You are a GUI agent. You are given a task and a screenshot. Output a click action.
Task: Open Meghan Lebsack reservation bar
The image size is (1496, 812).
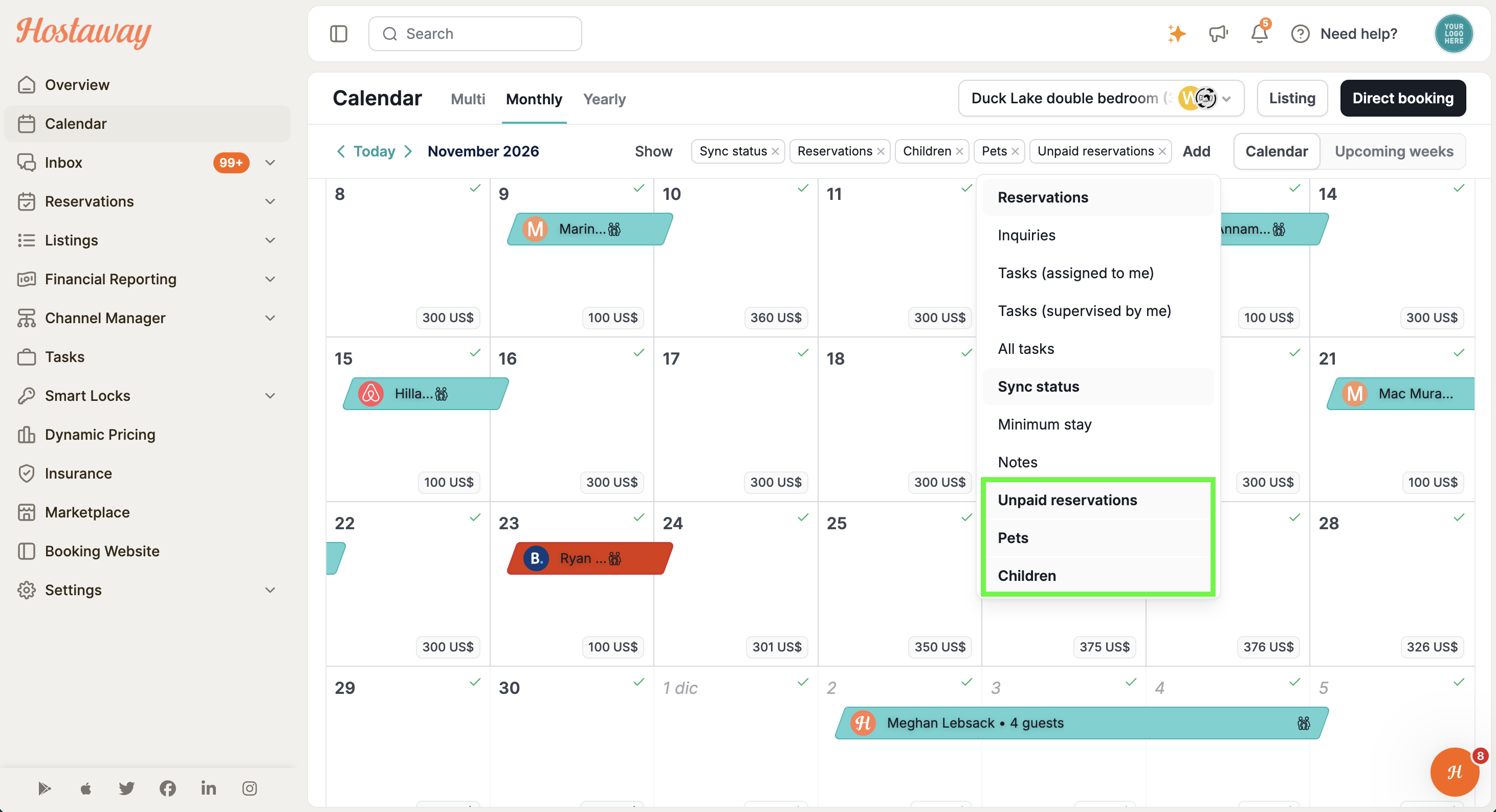pos(1081,723)
